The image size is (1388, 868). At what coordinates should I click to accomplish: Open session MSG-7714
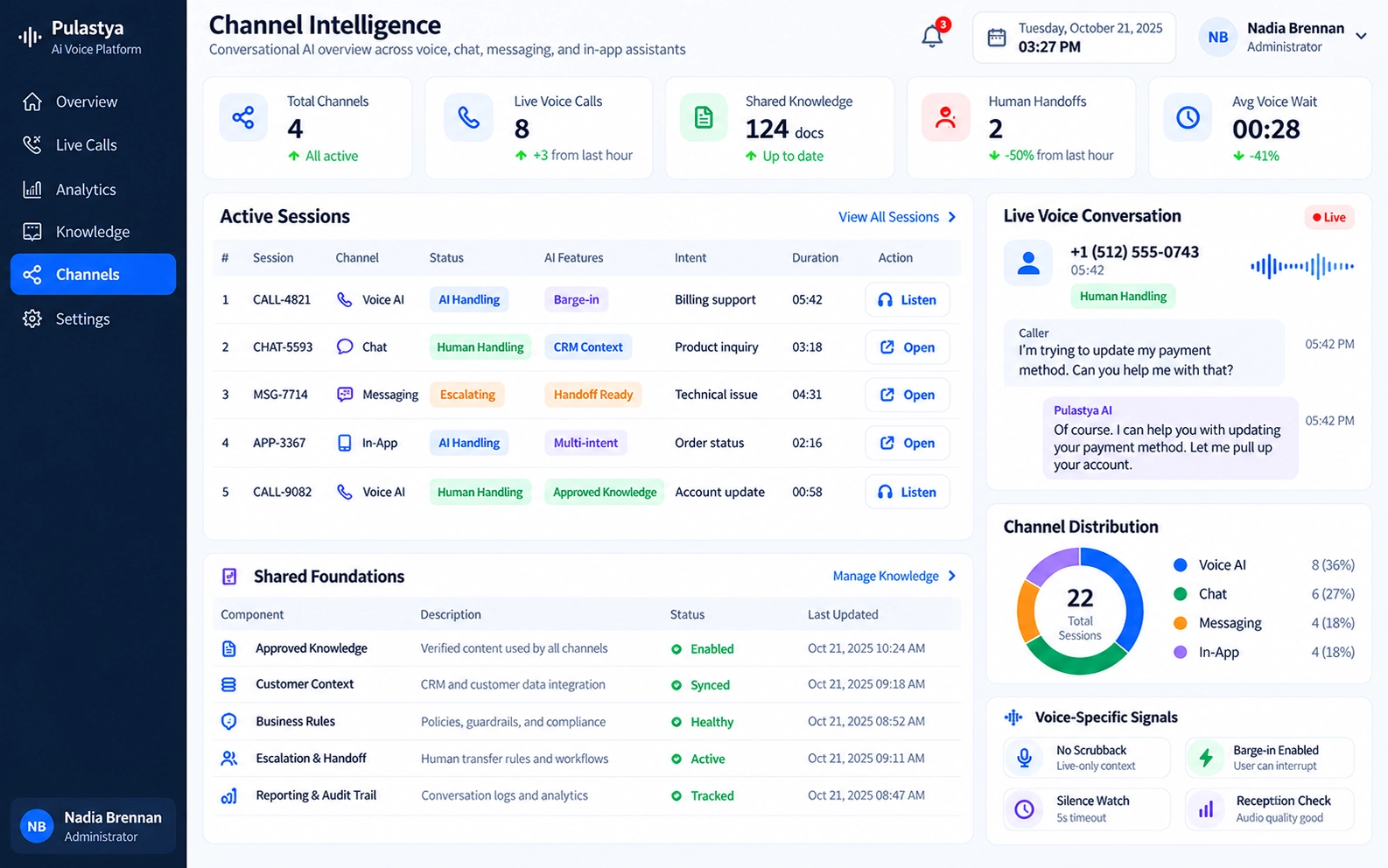coord(908,395)
